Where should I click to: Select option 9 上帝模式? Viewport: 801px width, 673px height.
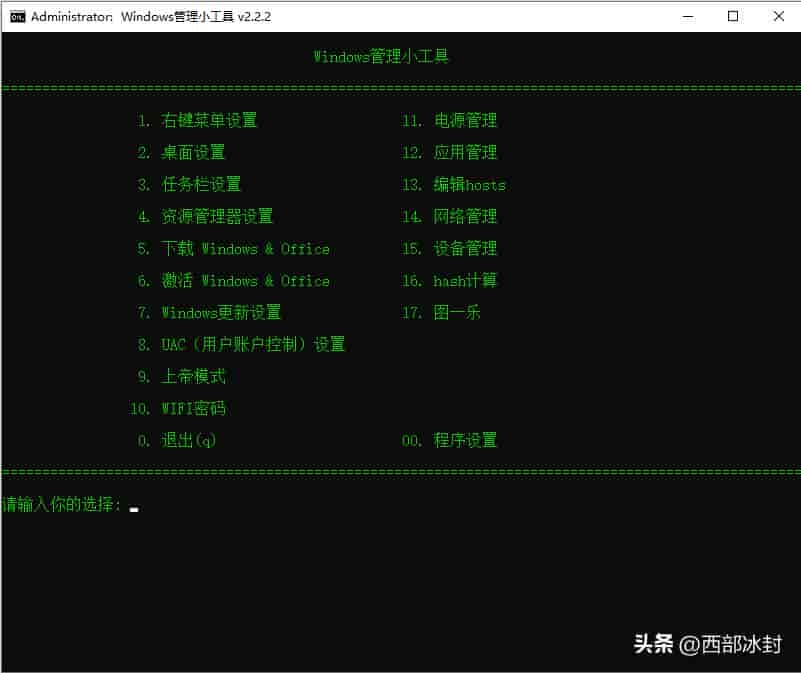pyautogui.click(x=181, y=377)
